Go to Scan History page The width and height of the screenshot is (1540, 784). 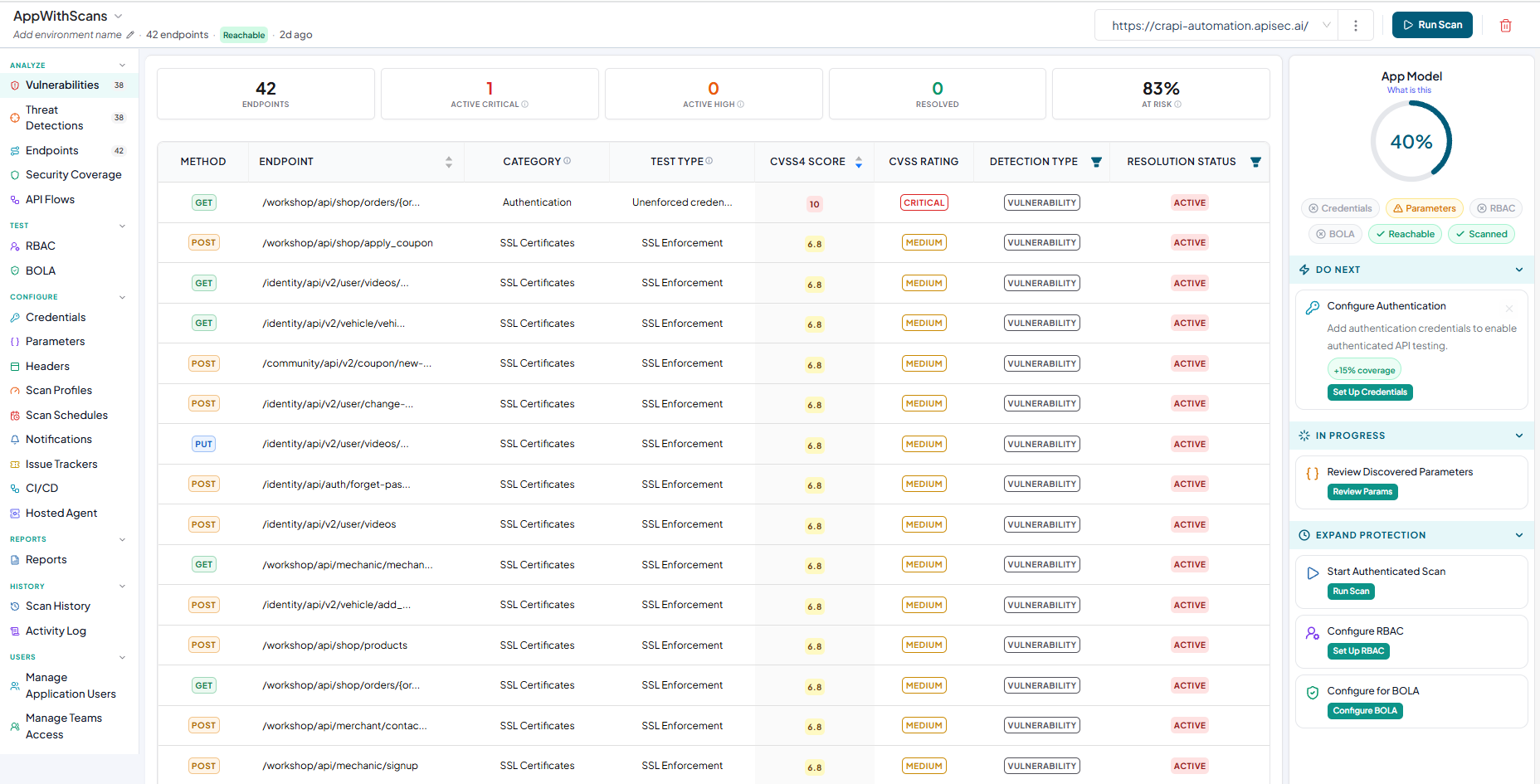coord(58,606)
